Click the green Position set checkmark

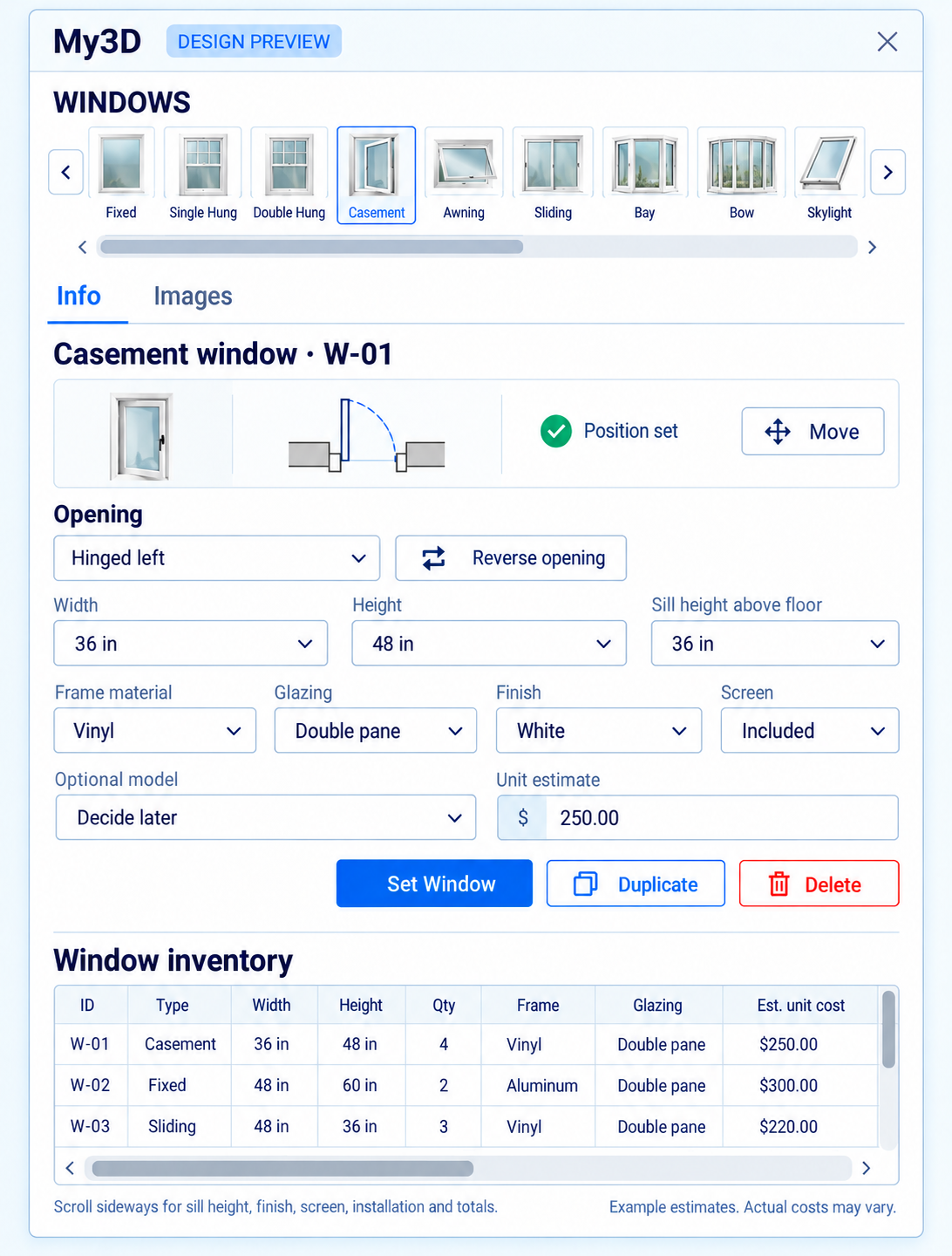[x=555, y=431]
